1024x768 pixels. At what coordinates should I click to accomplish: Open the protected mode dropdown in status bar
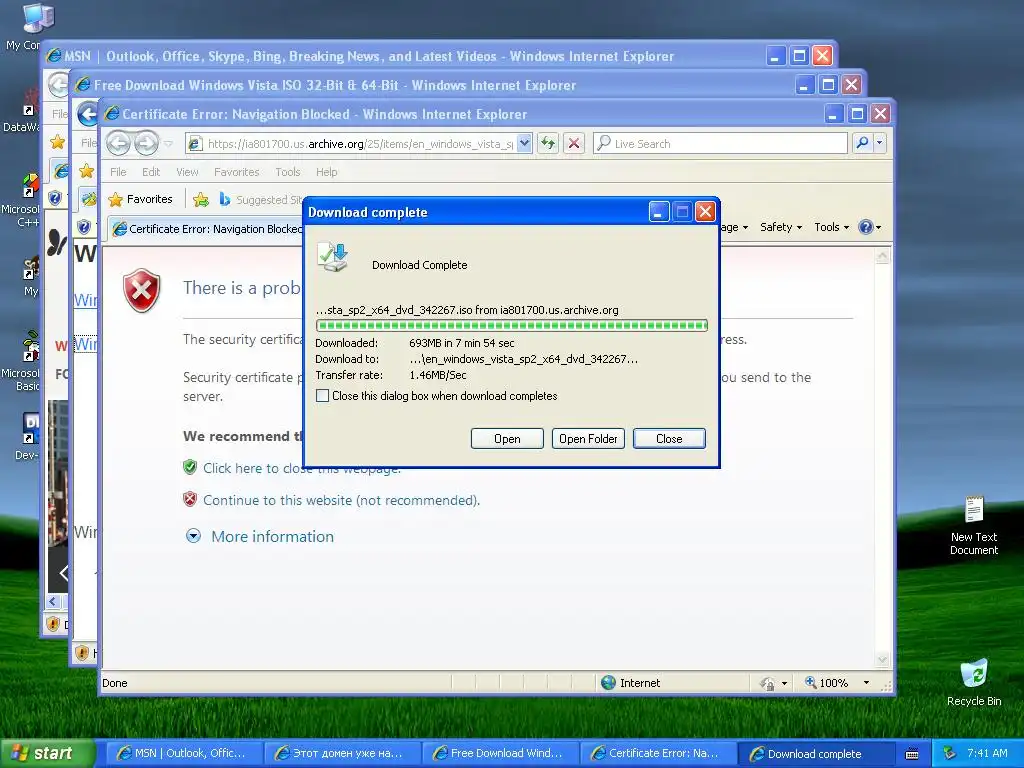click(x=784, y=683)
